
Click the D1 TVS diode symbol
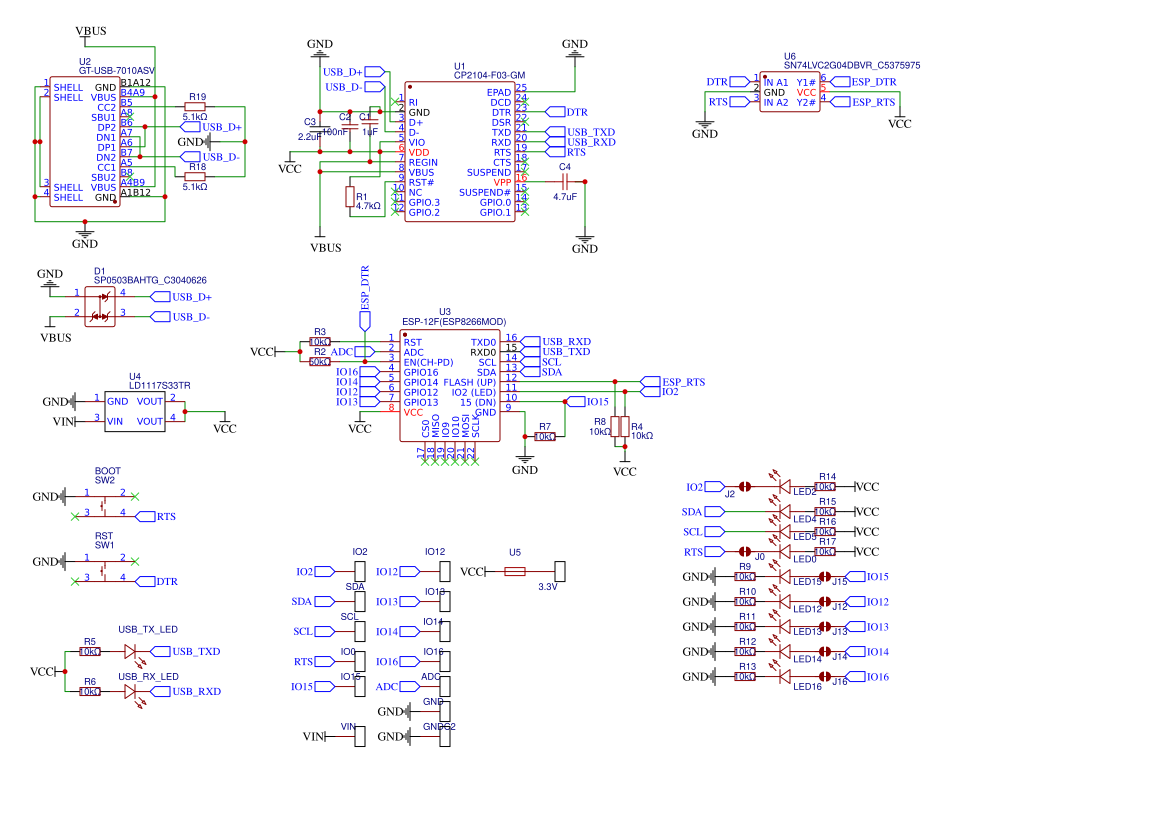[100, 307]
